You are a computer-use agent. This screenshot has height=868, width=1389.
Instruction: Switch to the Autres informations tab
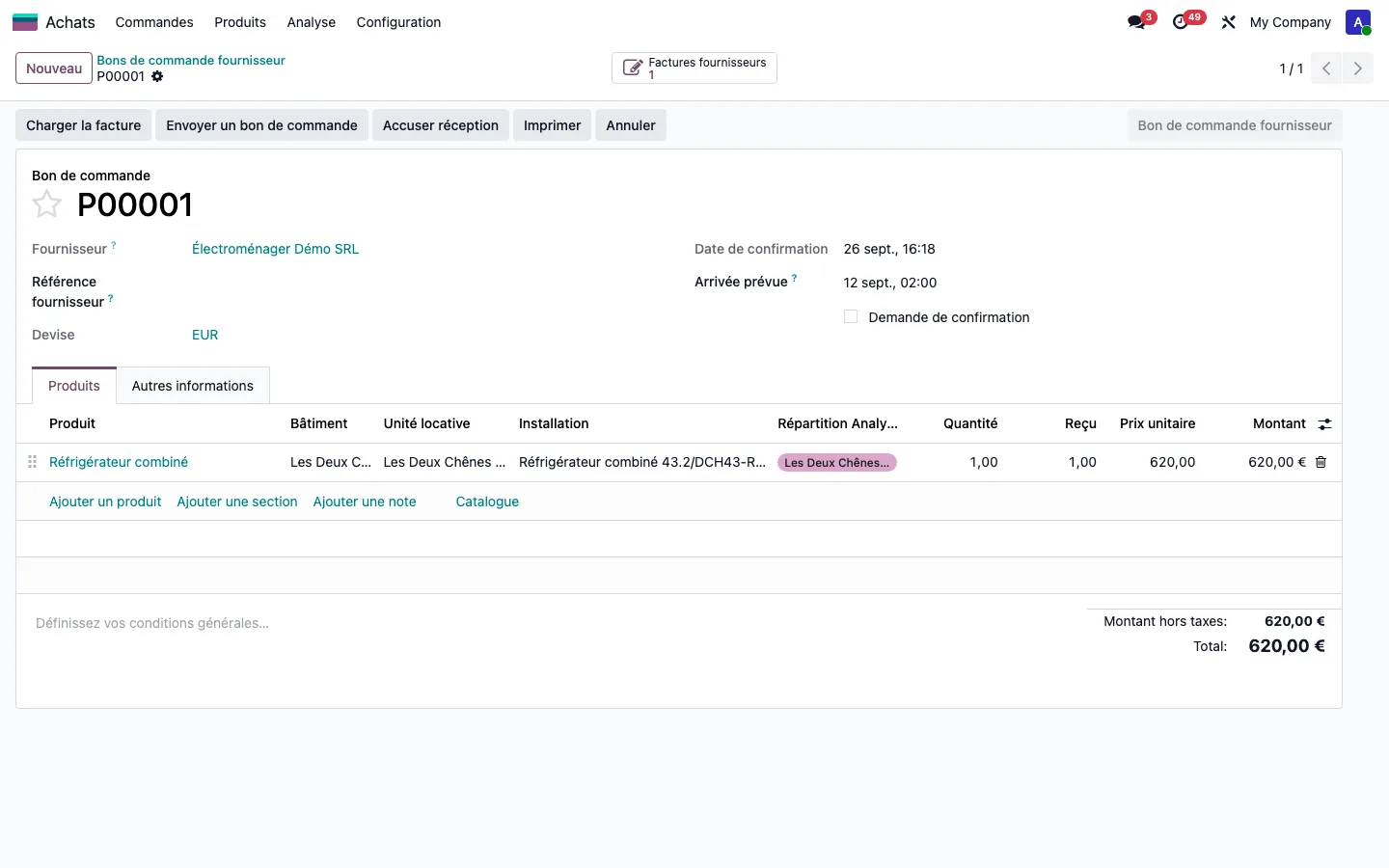[193, 386]
